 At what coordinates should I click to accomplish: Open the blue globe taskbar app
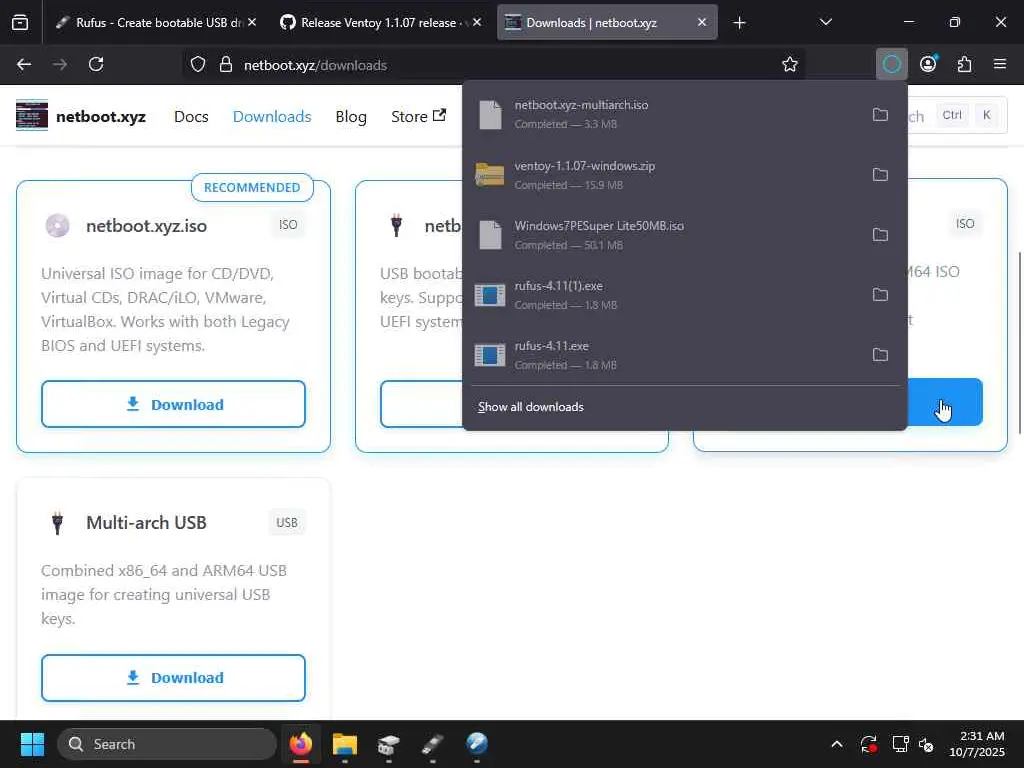point(477,744)
